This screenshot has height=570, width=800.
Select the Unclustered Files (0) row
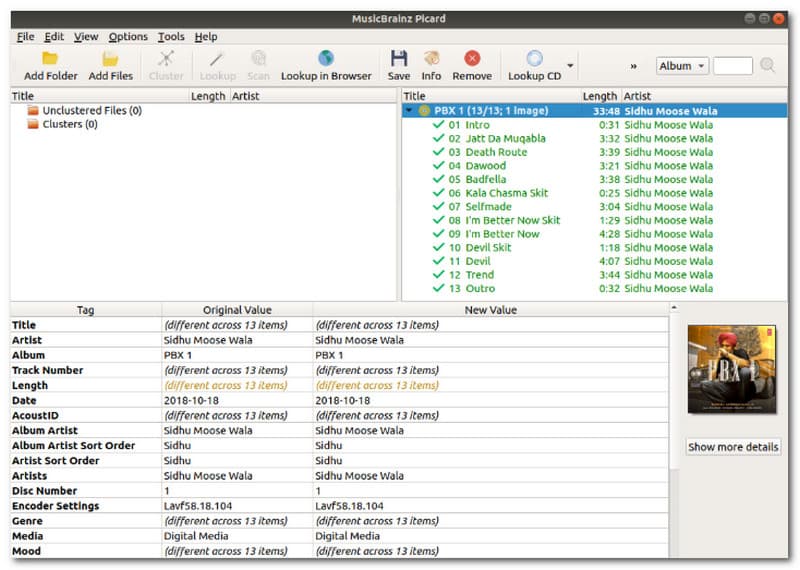point(203,110)
